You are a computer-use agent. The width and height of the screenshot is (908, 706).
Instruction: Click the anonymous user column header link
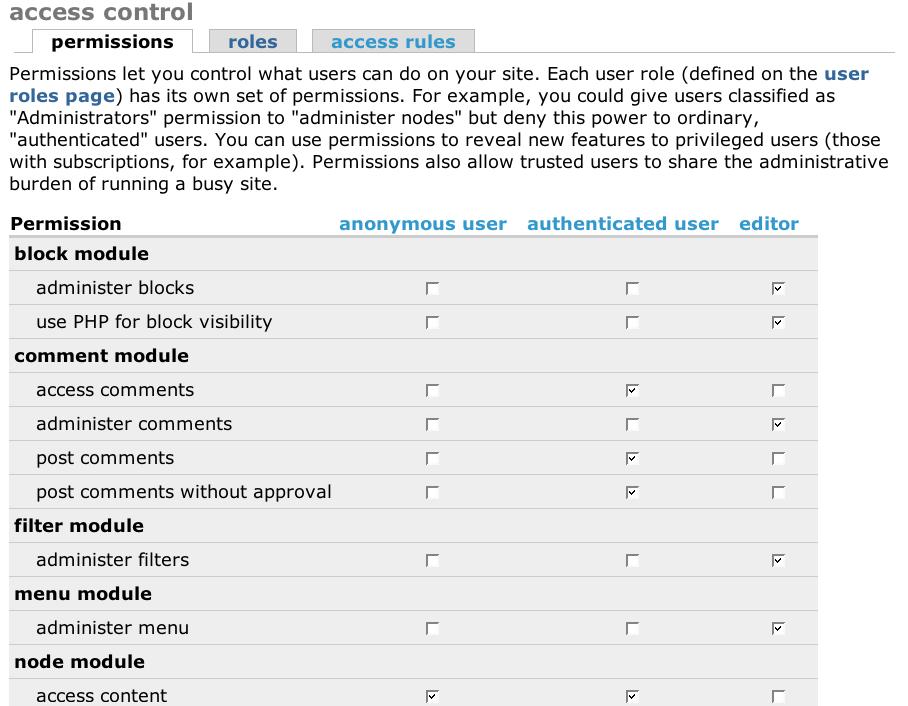point(422,224)
